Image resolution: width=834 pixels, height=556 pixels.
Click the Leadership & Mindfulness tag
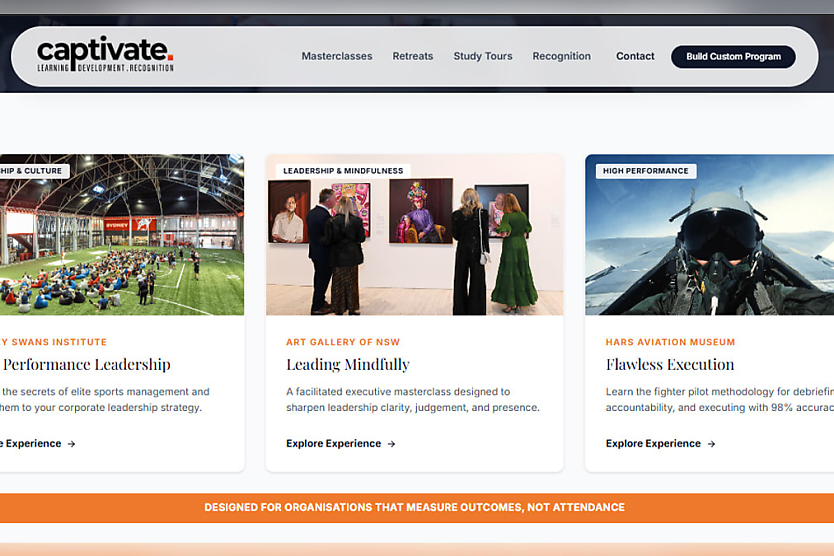[343, 171]
